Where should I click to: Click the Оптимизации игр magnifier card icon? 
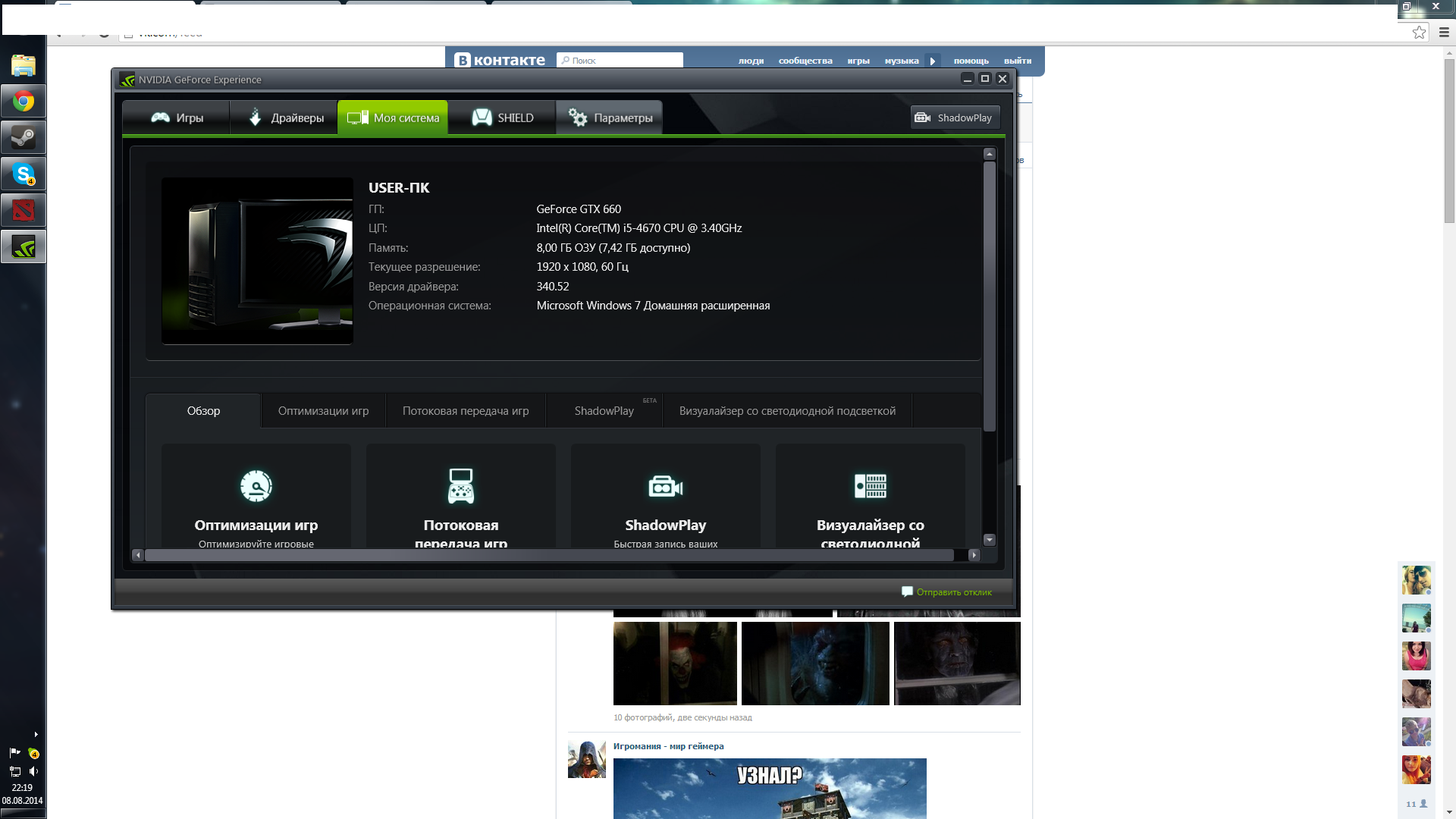coord(256,486)
